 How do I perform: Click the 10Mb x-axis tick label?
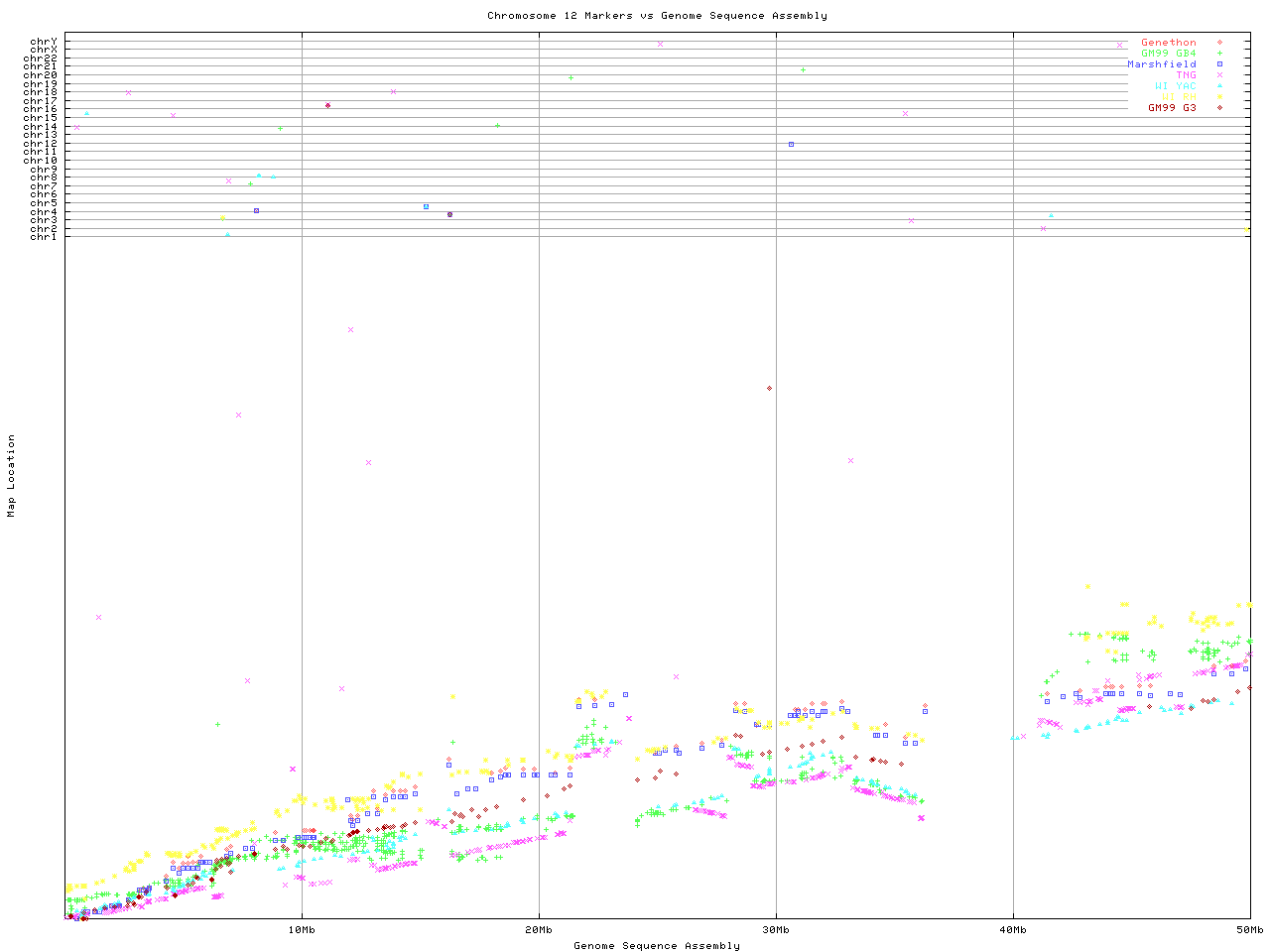pos(302,929)
